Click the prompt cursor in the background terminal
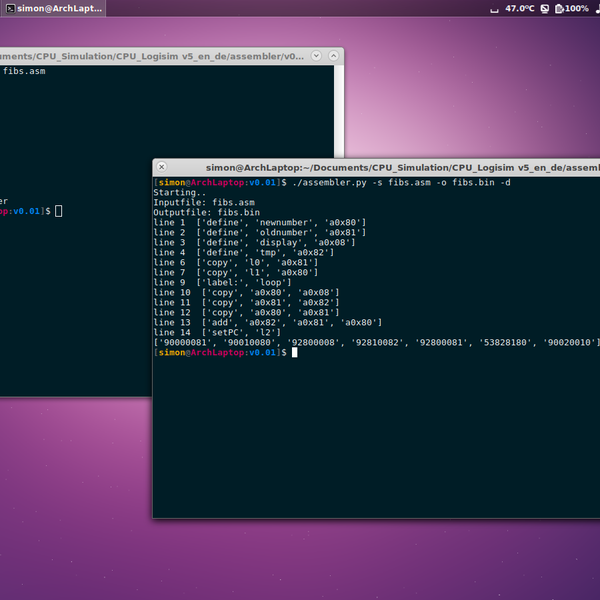The width and height of the screenshot is (600, 600). point(59,211)
